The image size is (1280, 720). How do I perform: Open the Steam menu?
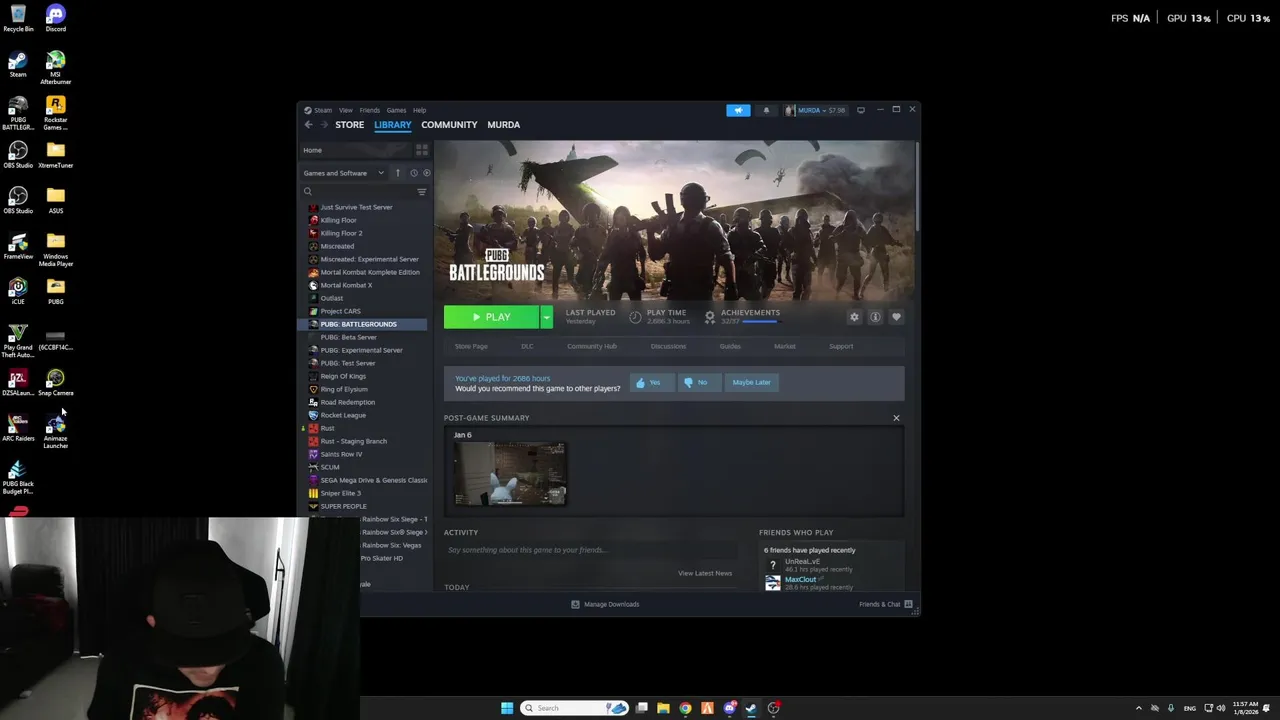click(319, 110)
